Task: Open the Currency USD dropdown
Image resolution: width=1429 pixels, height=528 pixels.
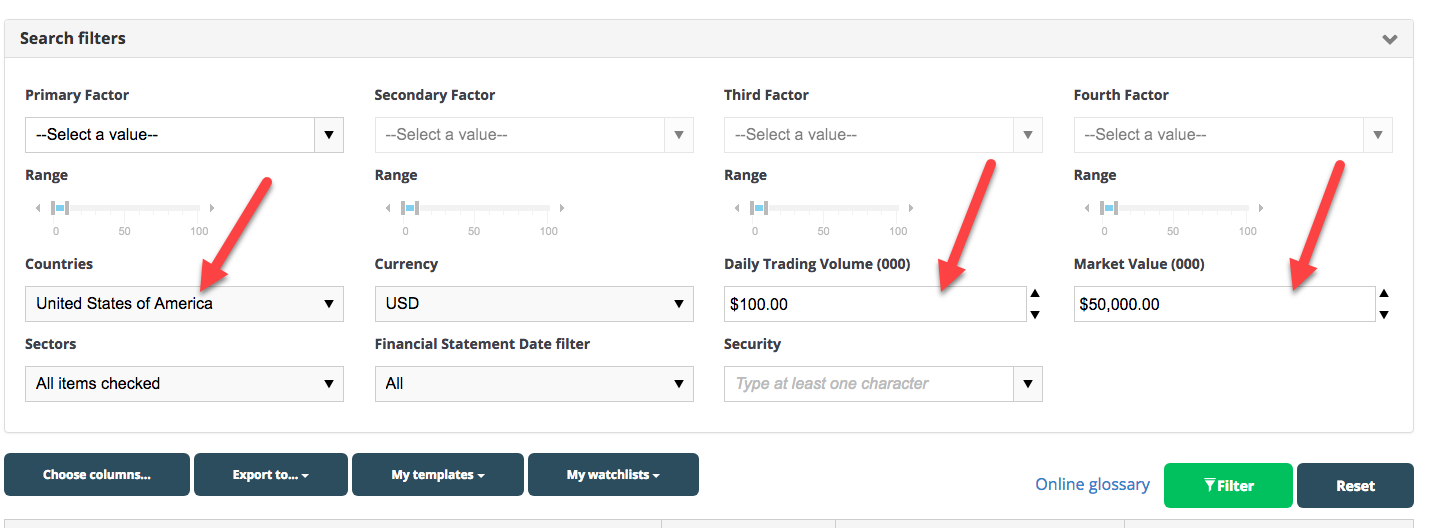Action: click(534, 304)
